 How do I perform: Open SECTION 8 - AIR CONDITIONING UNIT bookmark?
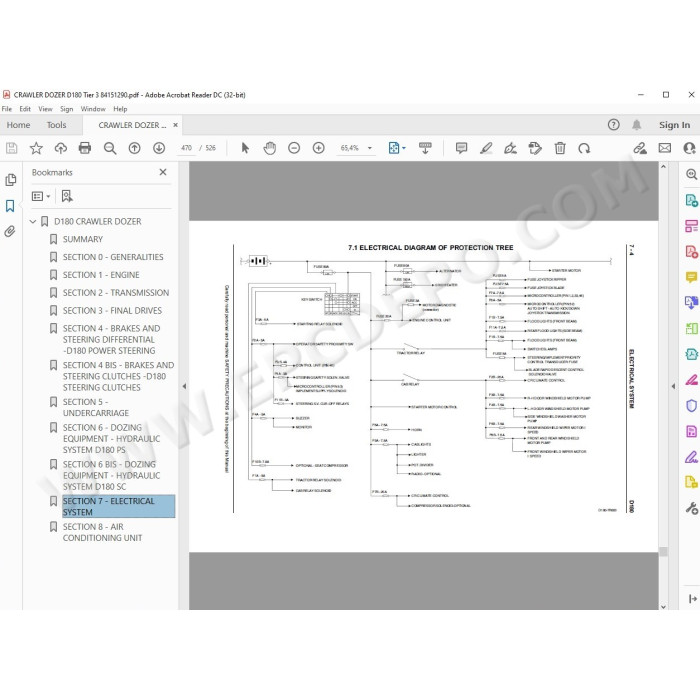[102, 532]
